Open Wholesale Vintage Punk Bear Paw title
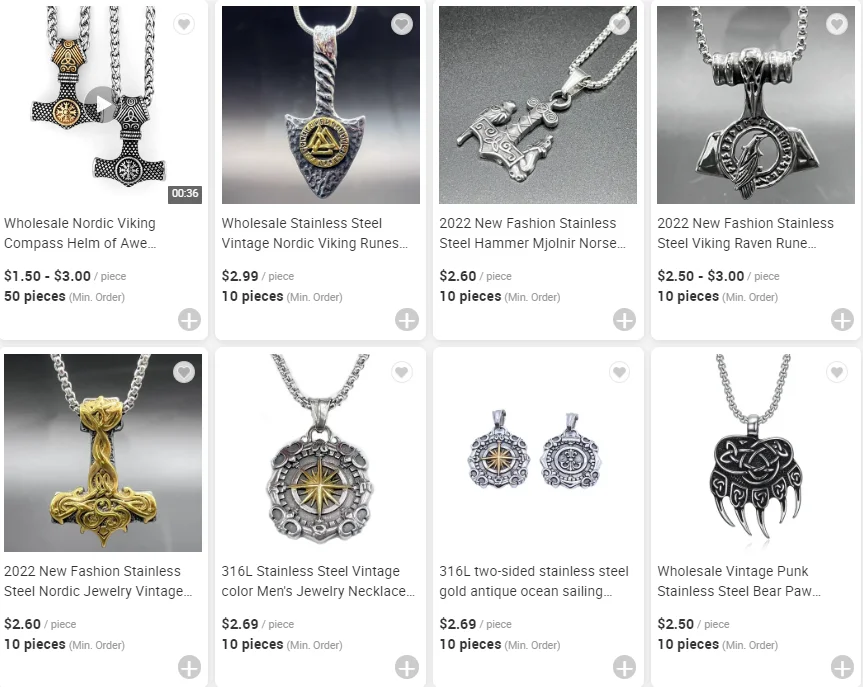Screen dimensions: 863x687 pos(739,581)
